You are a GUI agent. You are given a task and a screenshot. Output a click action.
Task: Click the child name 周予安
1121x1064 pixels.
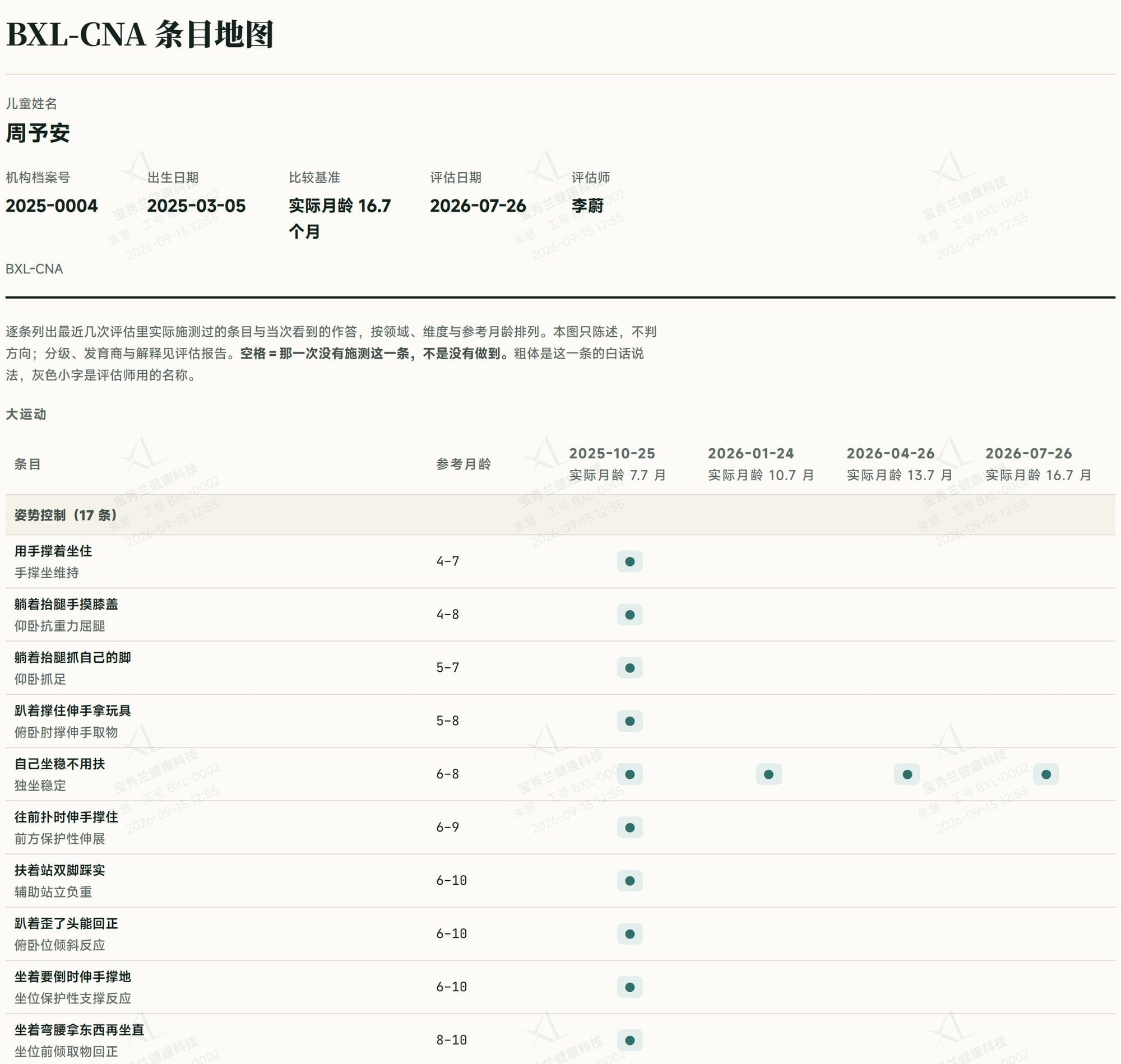[x=38, y=133]
